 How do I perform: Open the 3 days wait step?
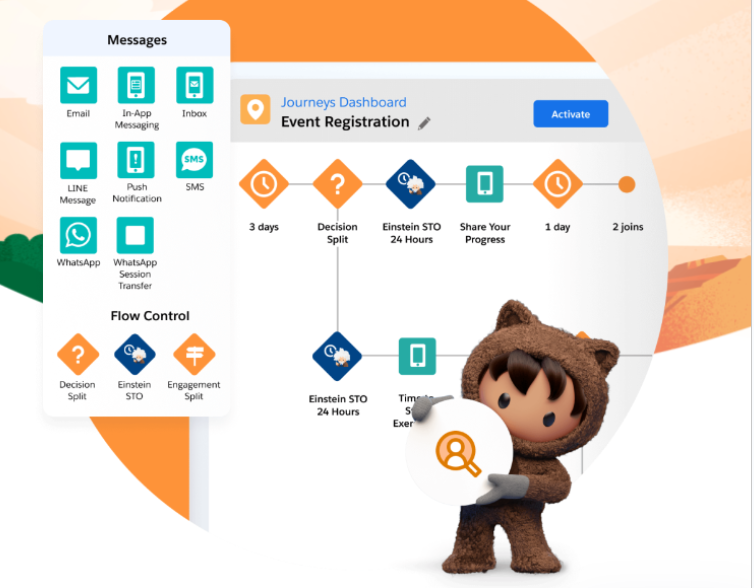pyautogui.click(x=264, y=184)
